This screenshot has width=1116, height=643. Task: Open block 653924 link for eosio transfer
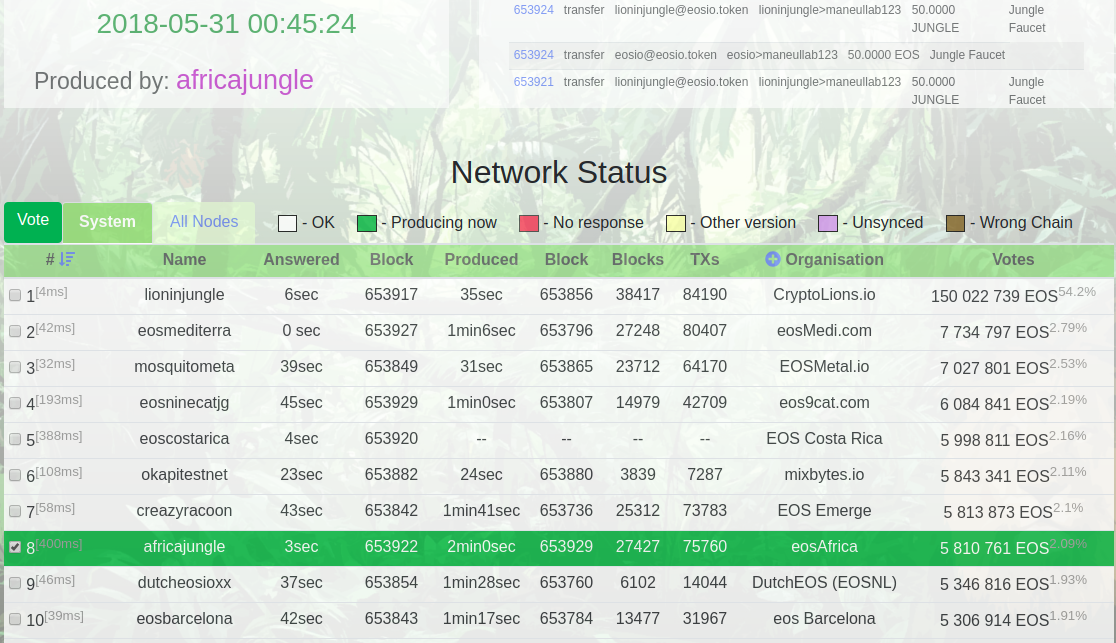(533, 55)
